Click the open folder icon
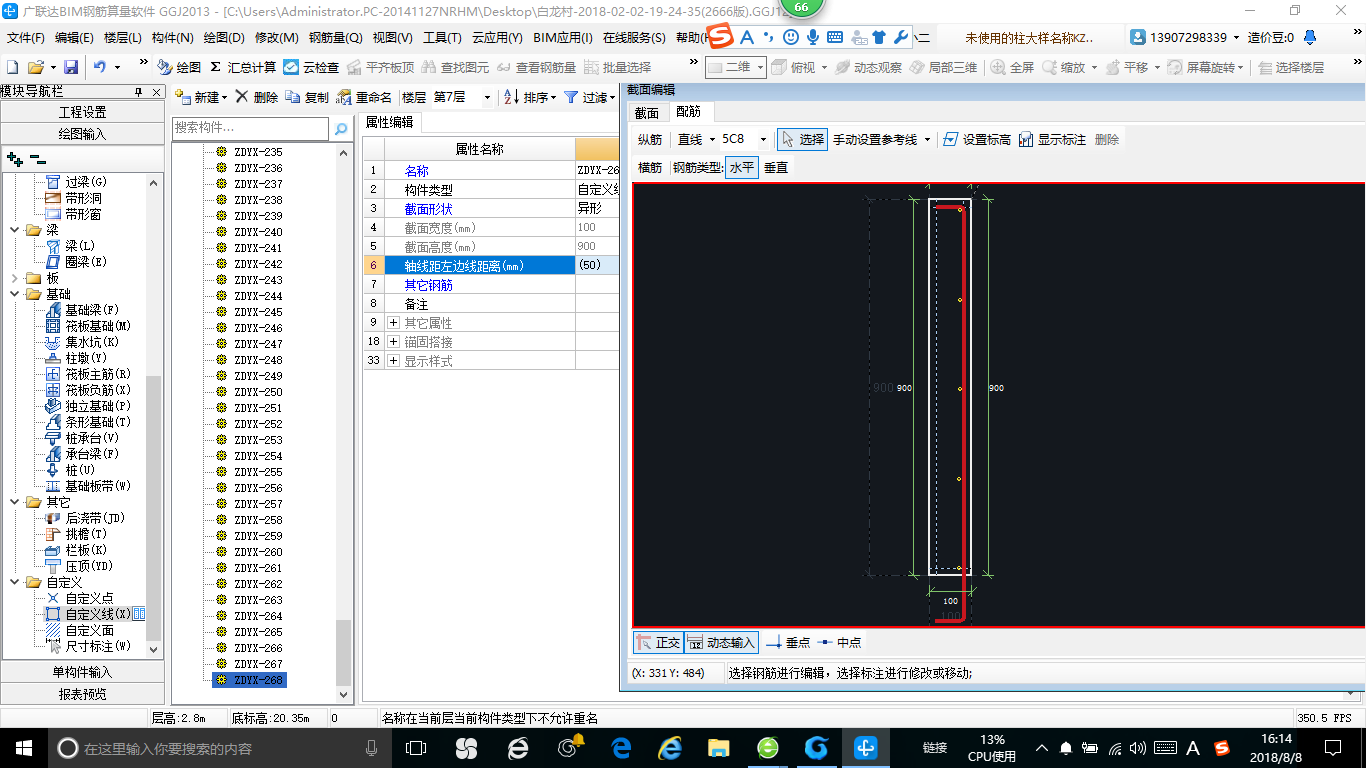The image size is (1366, 768). pyautogui.click(x=35, y=67)
